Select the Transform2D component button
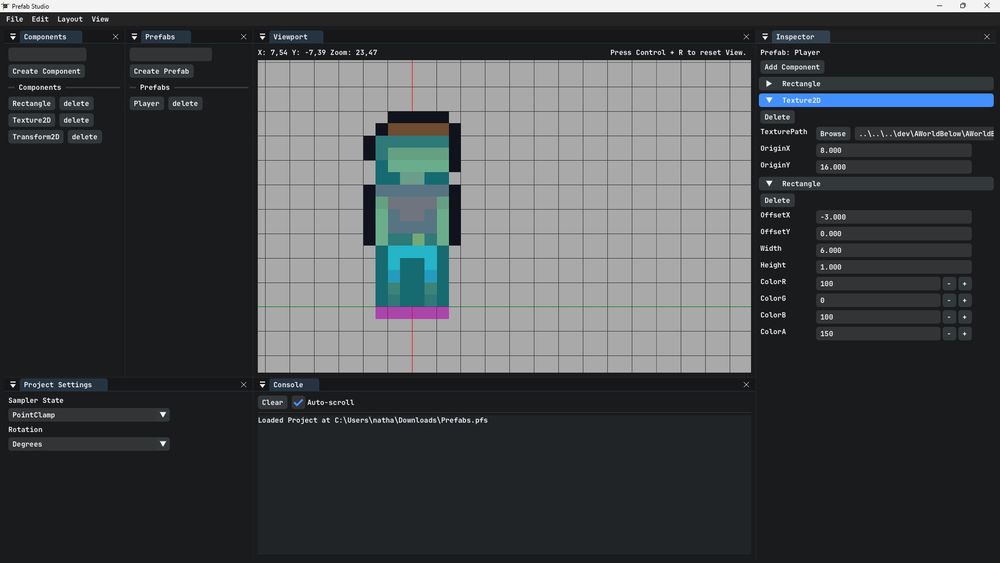Image resolution: width=1000 pixels, height=563 pixels. pos(36,136)
